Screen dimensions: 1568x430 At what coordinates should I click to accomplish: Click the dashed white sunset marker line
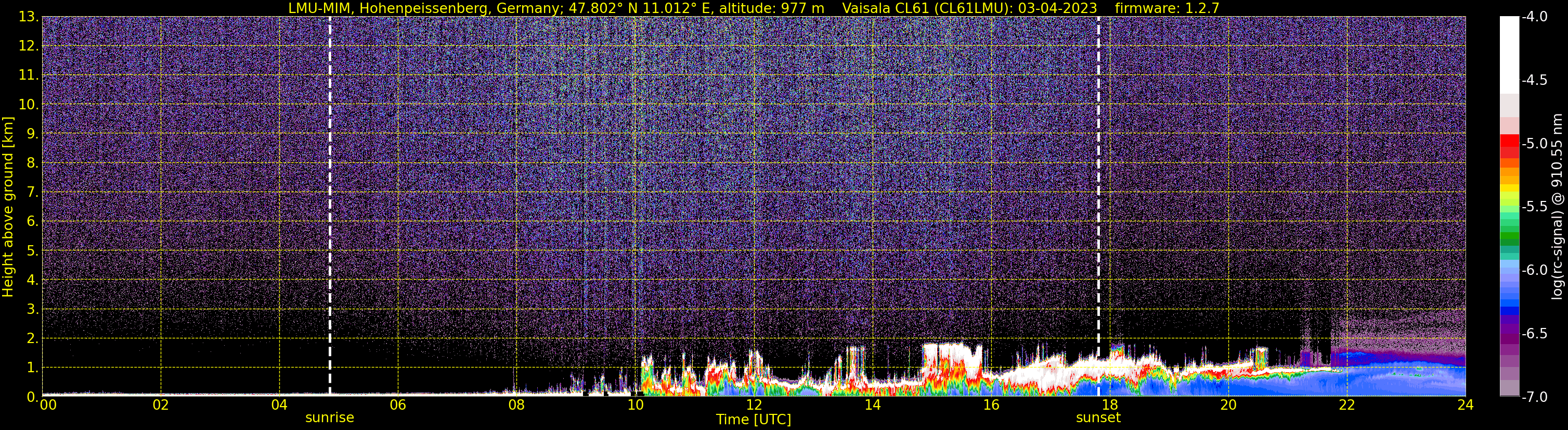click(x=1098, y=206)
